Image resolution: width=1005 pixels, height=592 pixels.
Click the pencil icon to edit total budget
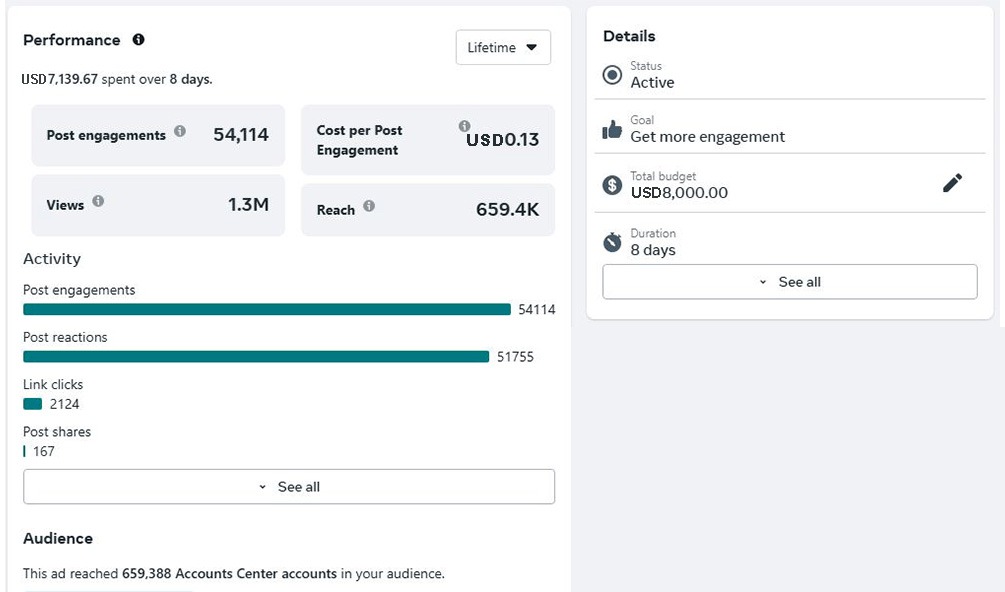click(952, 183)
